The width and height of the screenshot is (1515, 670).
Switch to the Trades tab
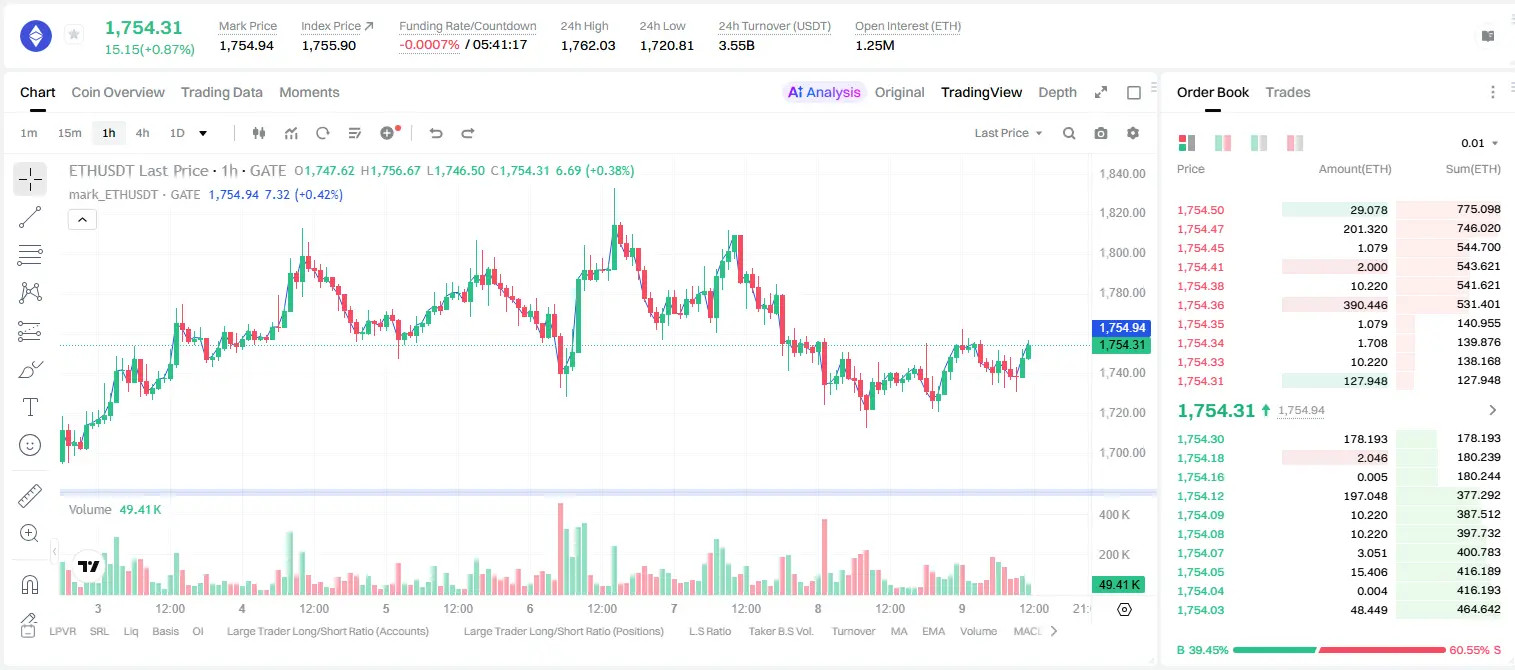click(1288, 92)
